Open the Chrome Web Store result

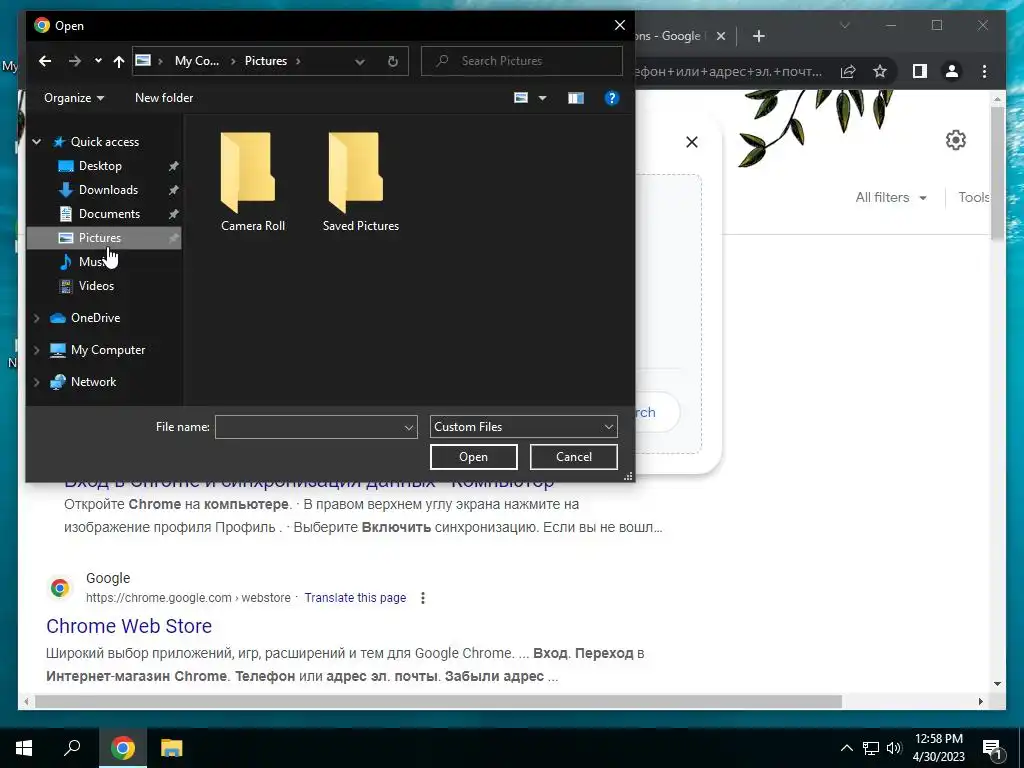pyautogui.click(x=129, y=626)
